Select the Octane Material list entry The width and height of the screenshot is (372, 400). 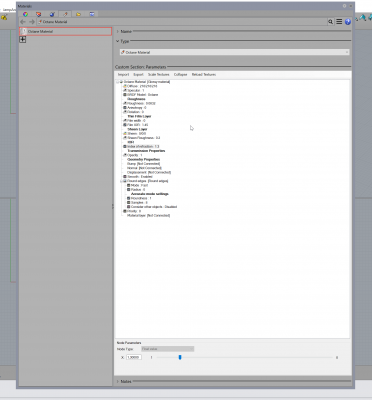pos(65,31)
